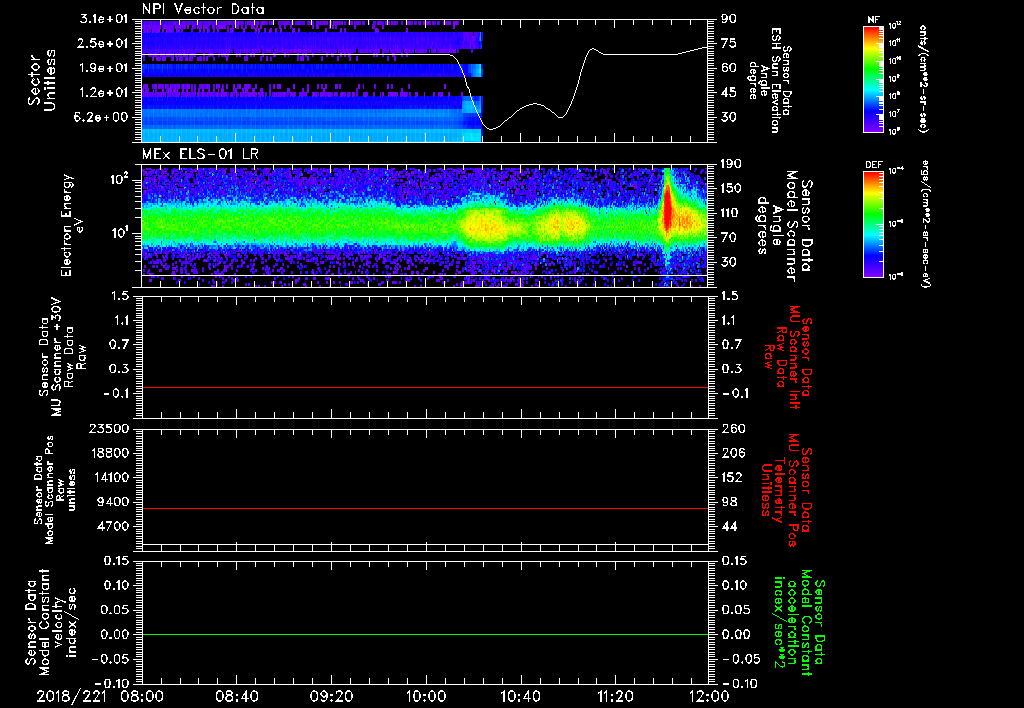Screen dimensions: 1024x708
Task: Click the 75 degree Sun elevation tick
Action: point(729,43)
